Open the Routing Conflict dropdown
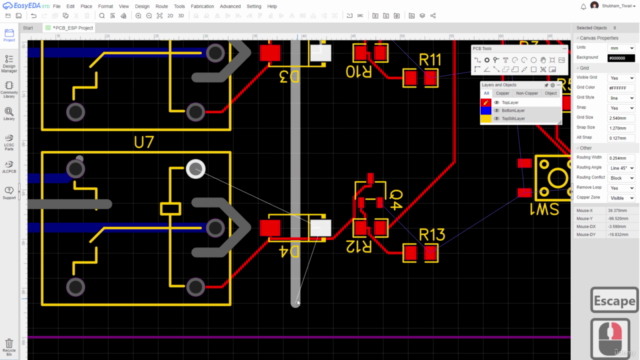Viewport: 640px width, 360px height. [x=621, y=178]
